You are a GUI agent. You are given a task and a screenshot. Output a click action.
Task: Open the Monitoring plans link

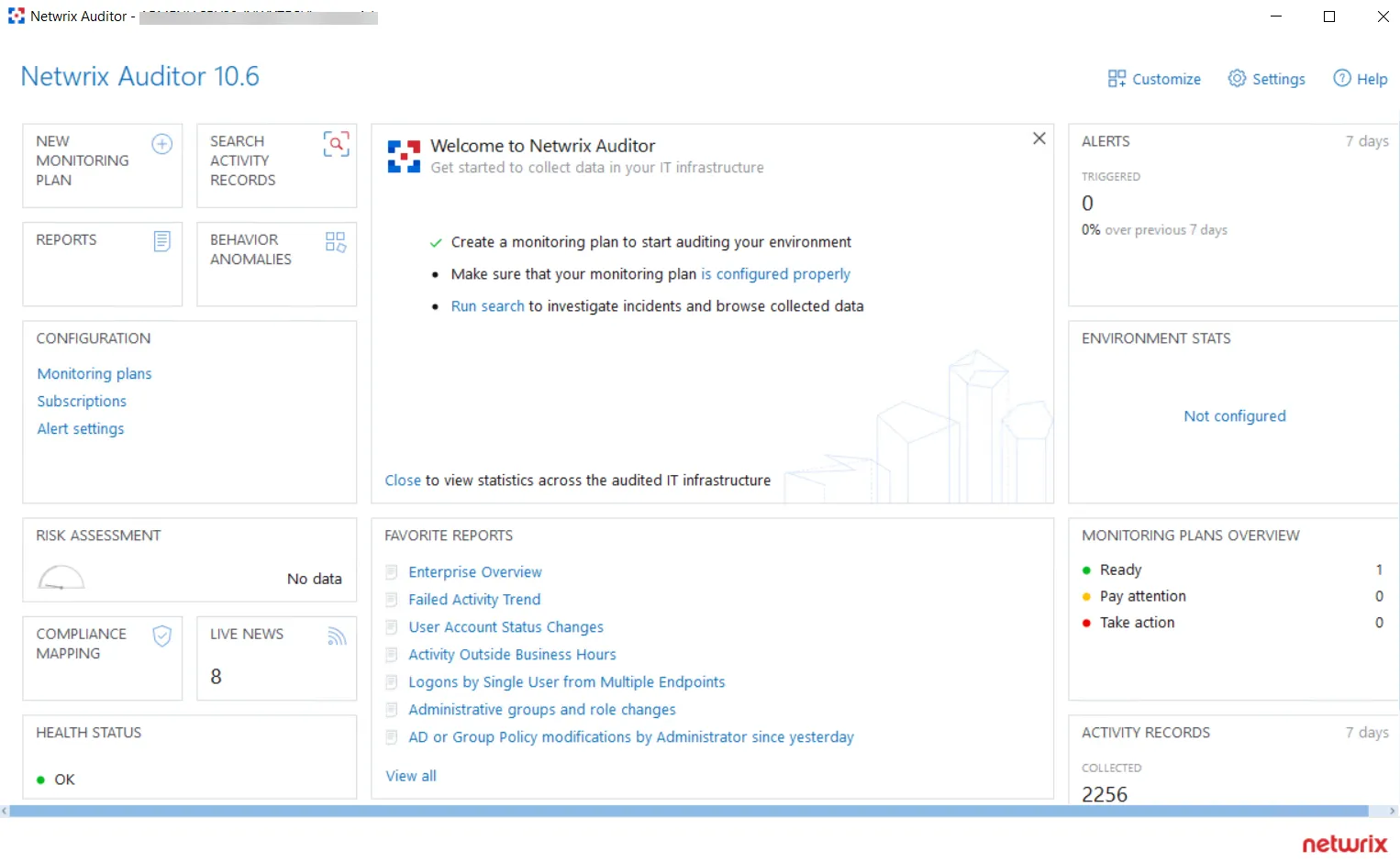[x=94, y=373]
